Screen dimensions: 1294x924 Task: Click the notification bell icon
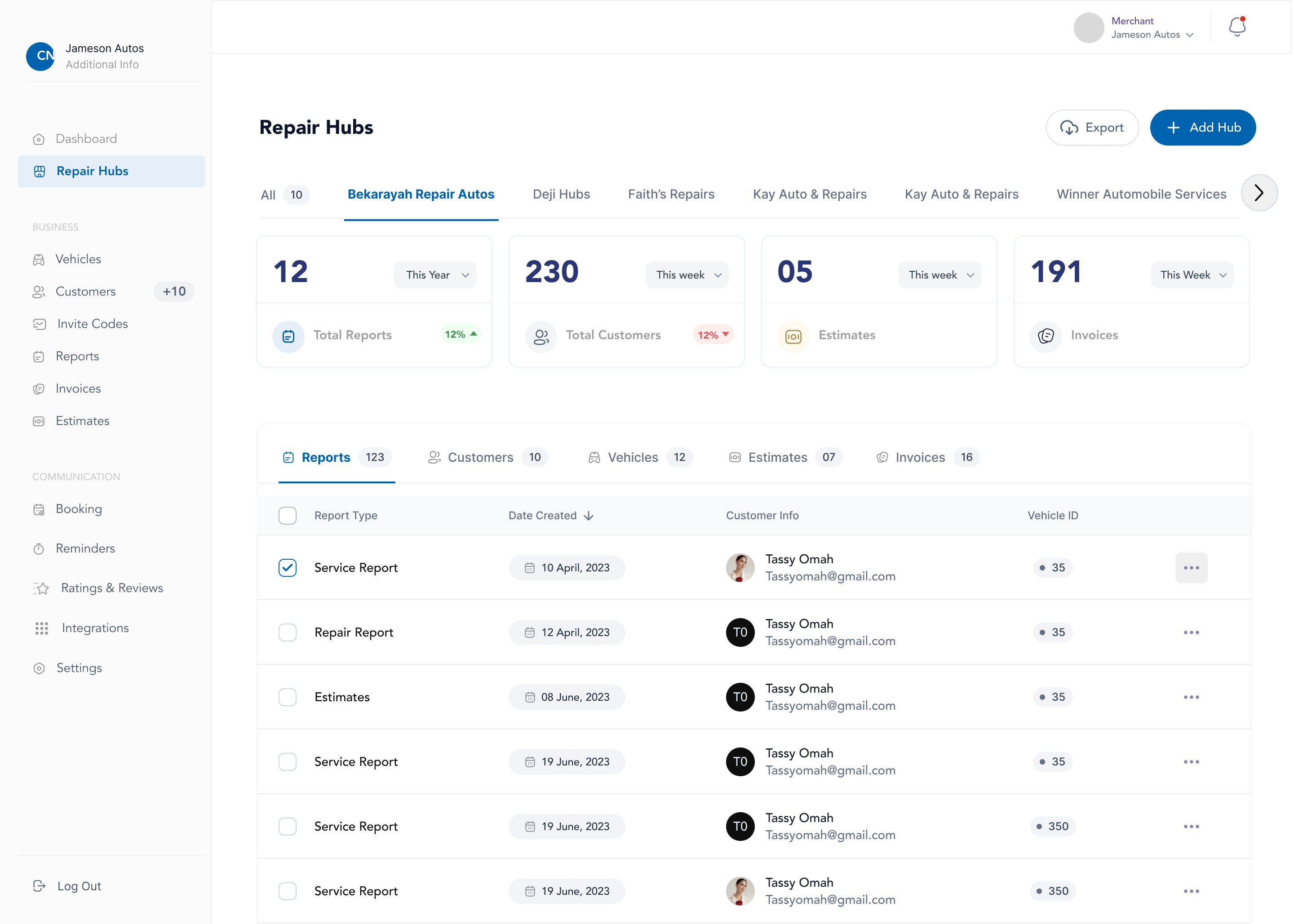(x=1237, y=27)
